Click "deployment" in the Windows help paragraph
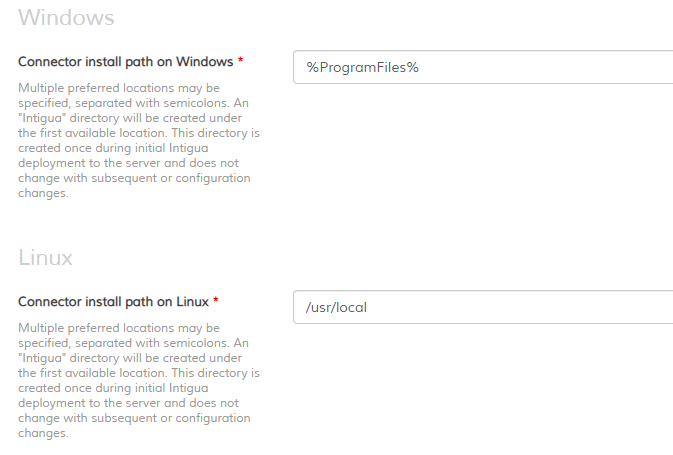This screenshot has width=673, height=455. [52, 164]
